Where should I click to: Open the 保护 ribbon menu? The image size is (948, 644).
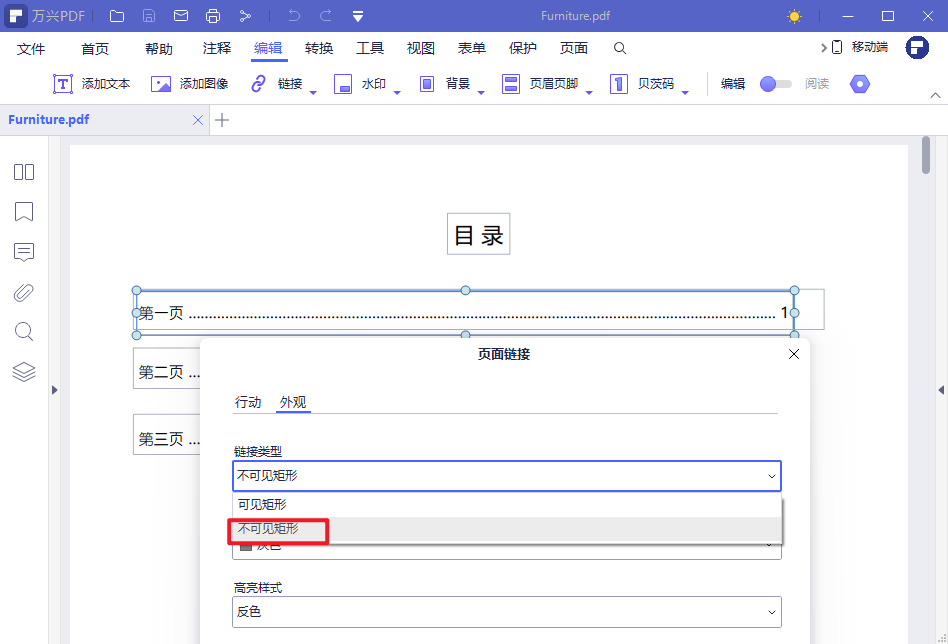click(522, 46)
